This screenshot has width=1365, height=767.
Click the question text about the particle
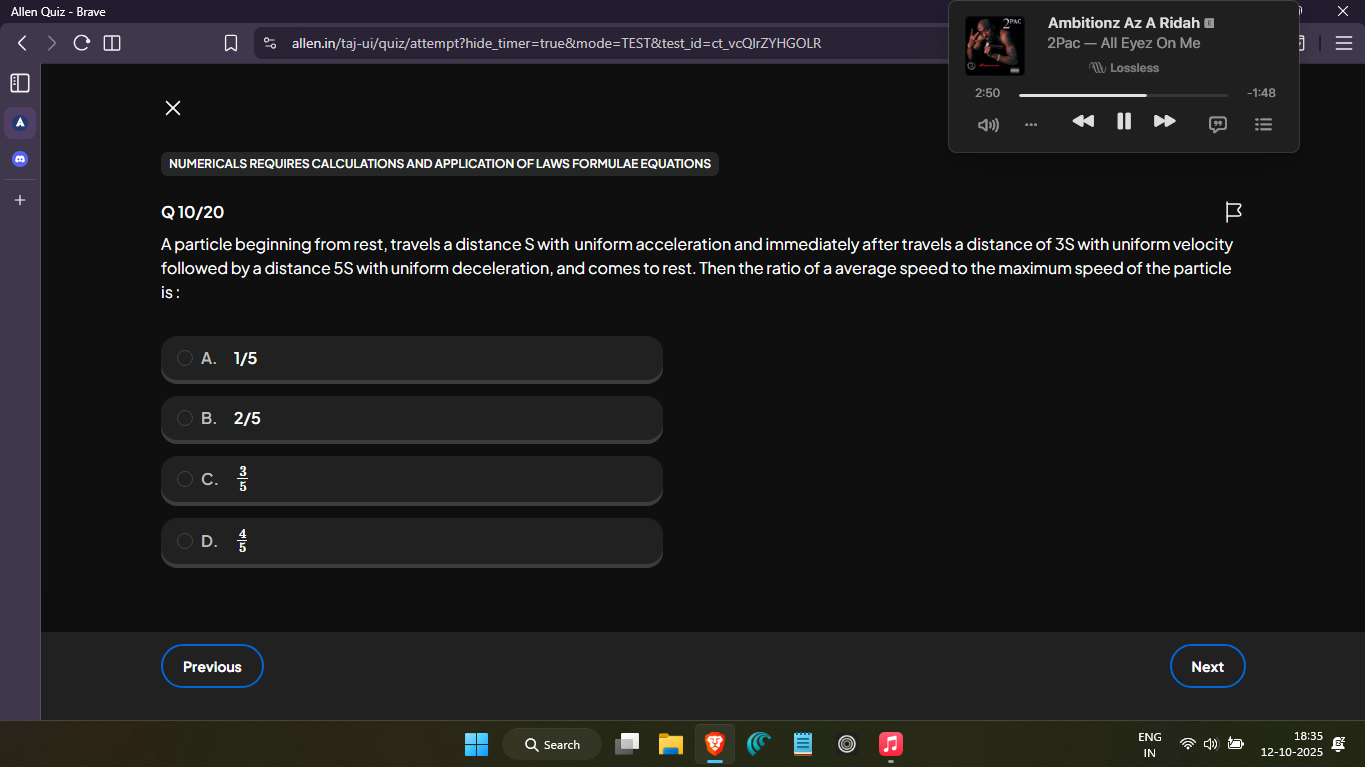[697, 269]
